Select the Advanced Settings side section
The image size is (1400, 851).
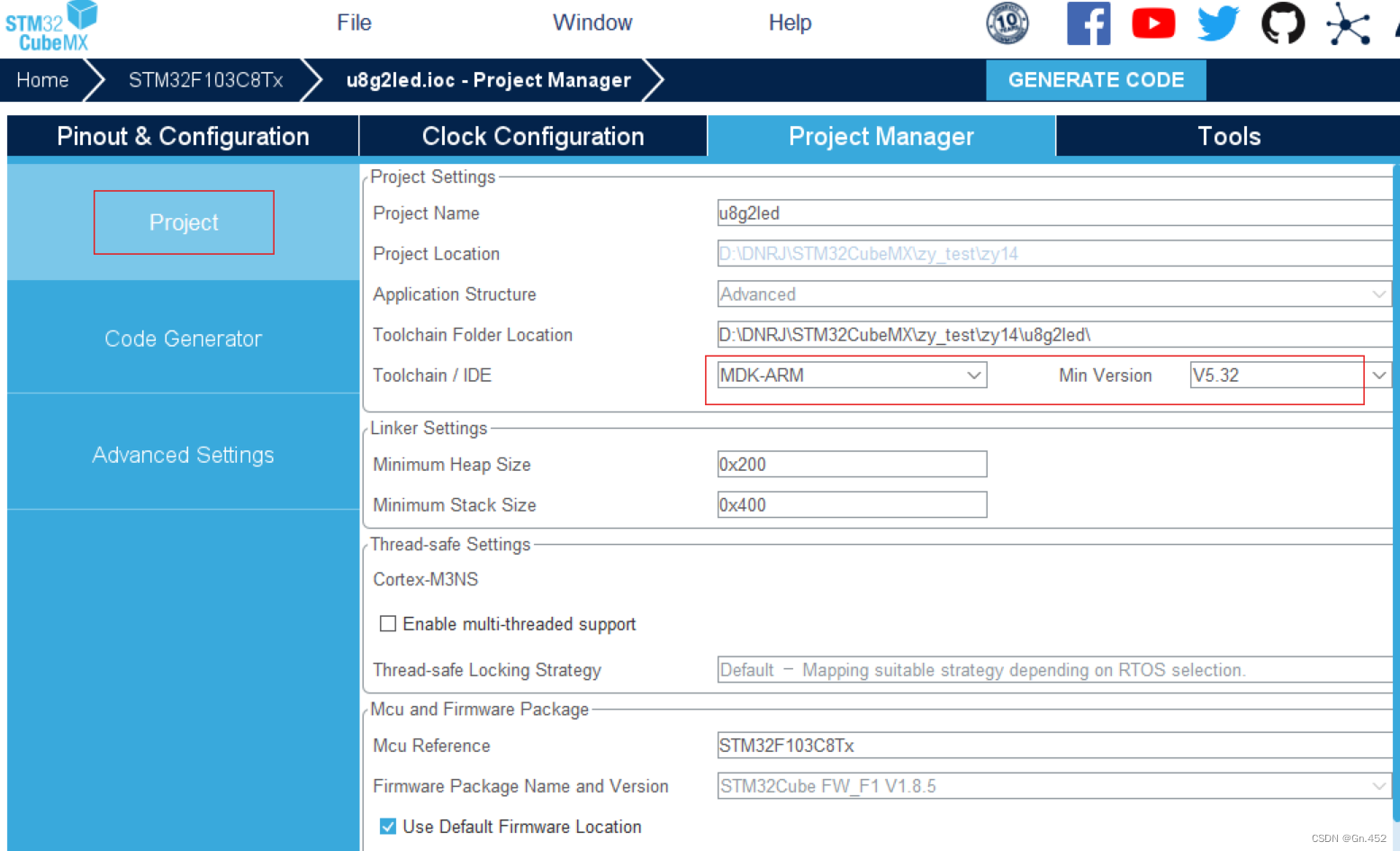point(183,455)
